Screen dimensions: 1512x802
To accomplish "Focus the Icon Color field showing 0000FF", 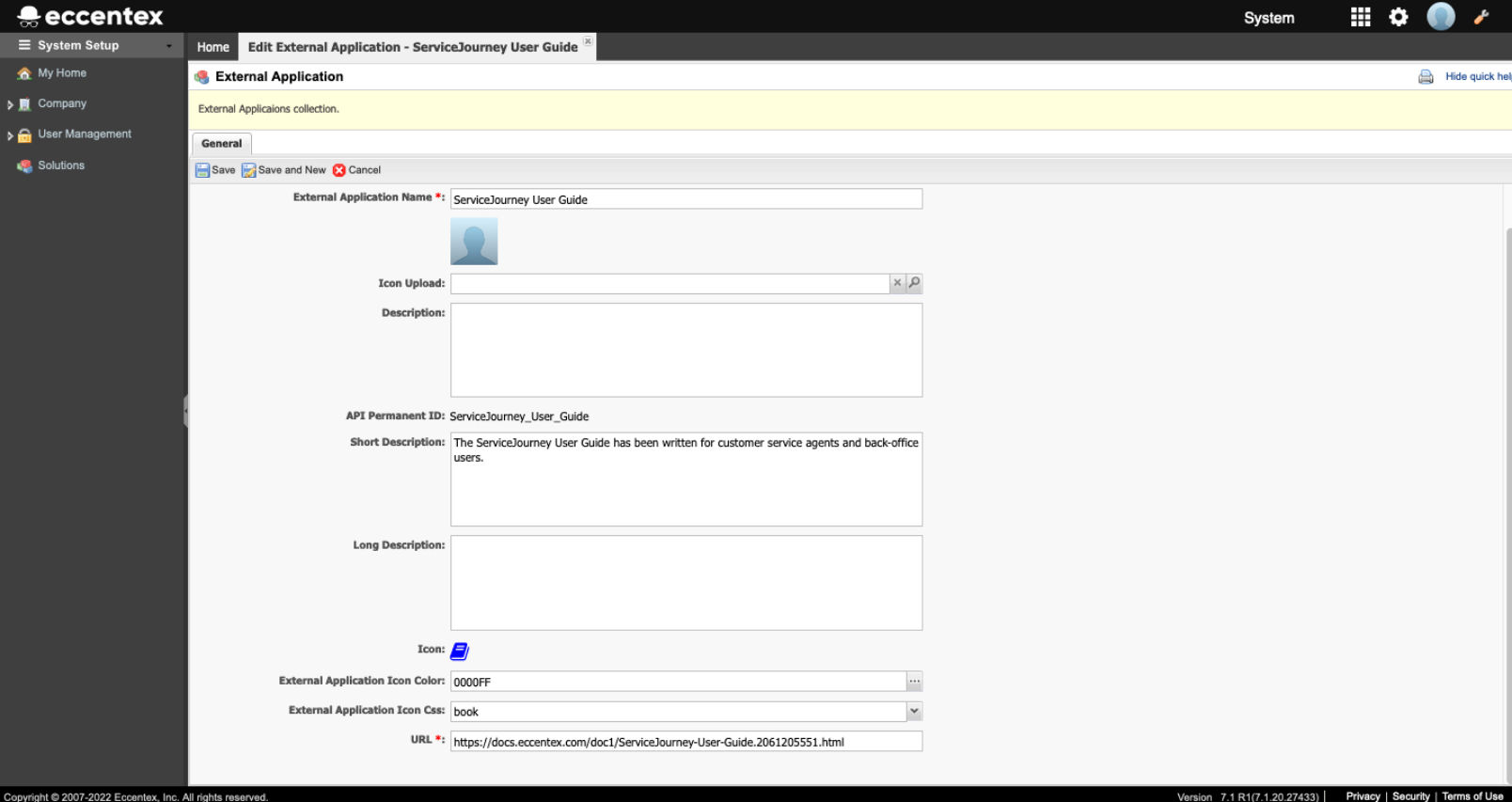I will pos(678,682).
